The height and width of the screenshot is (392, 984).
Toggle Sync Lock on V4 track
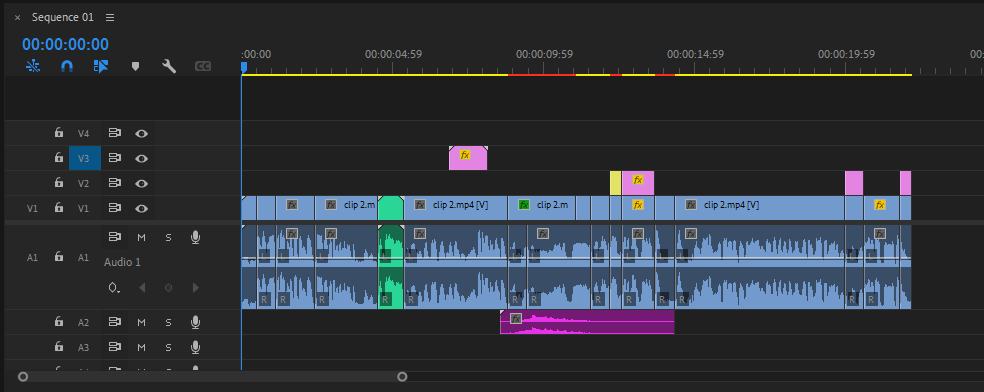click(114, 133)
